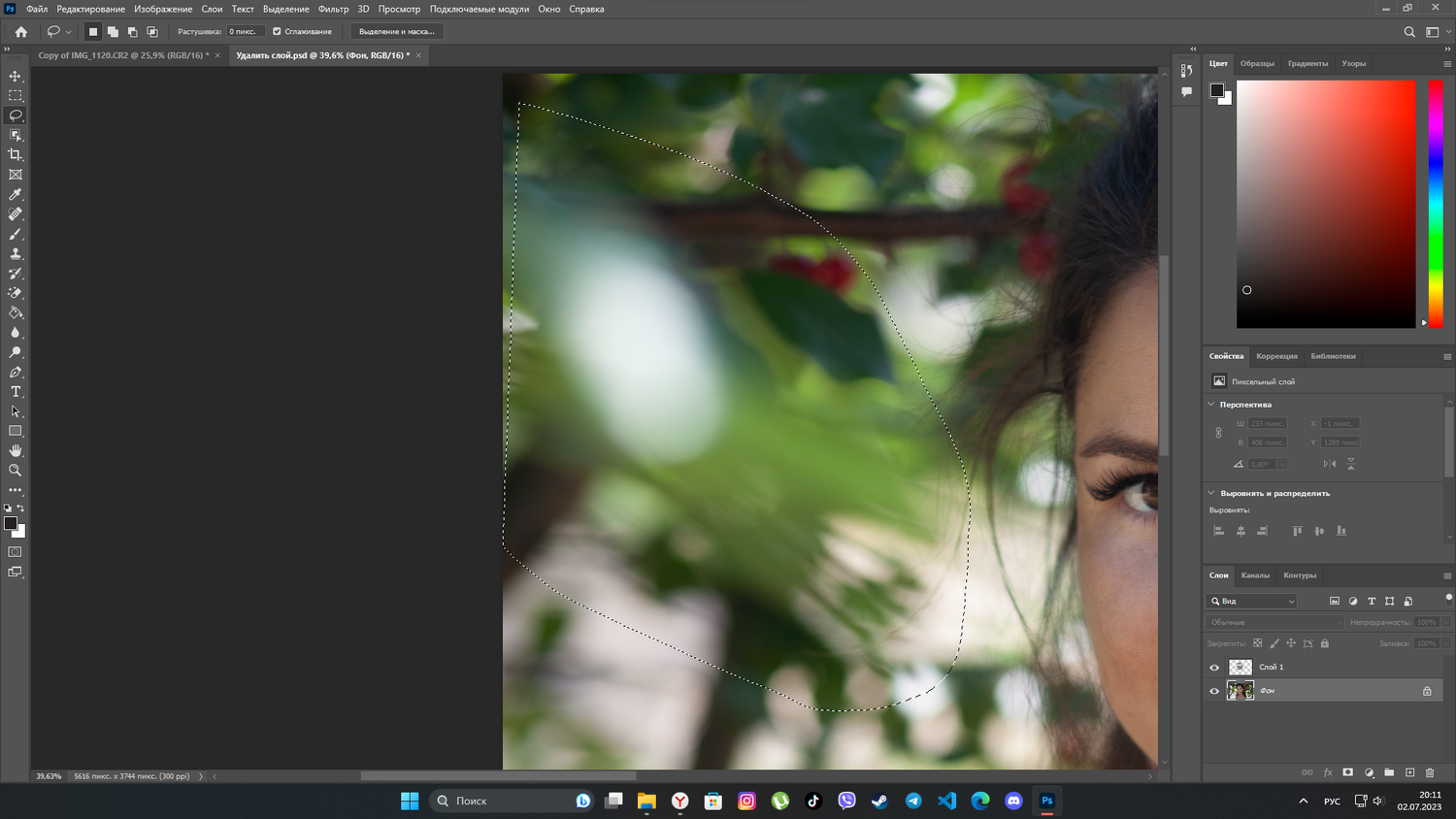1456x819 pixels.
Task: Select the Crop tool
Action: click(x=16, y=155)
